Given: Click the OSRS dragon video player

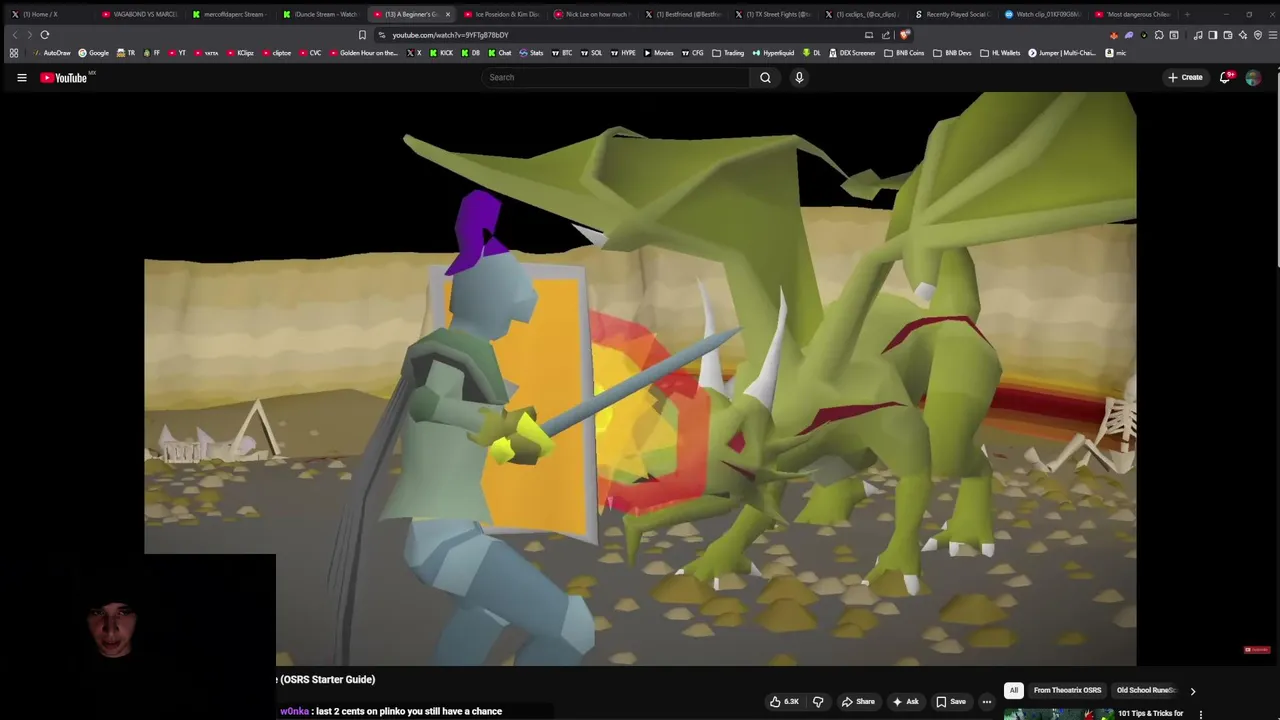Looking at the screenshot, I should (x=640, y=378).
